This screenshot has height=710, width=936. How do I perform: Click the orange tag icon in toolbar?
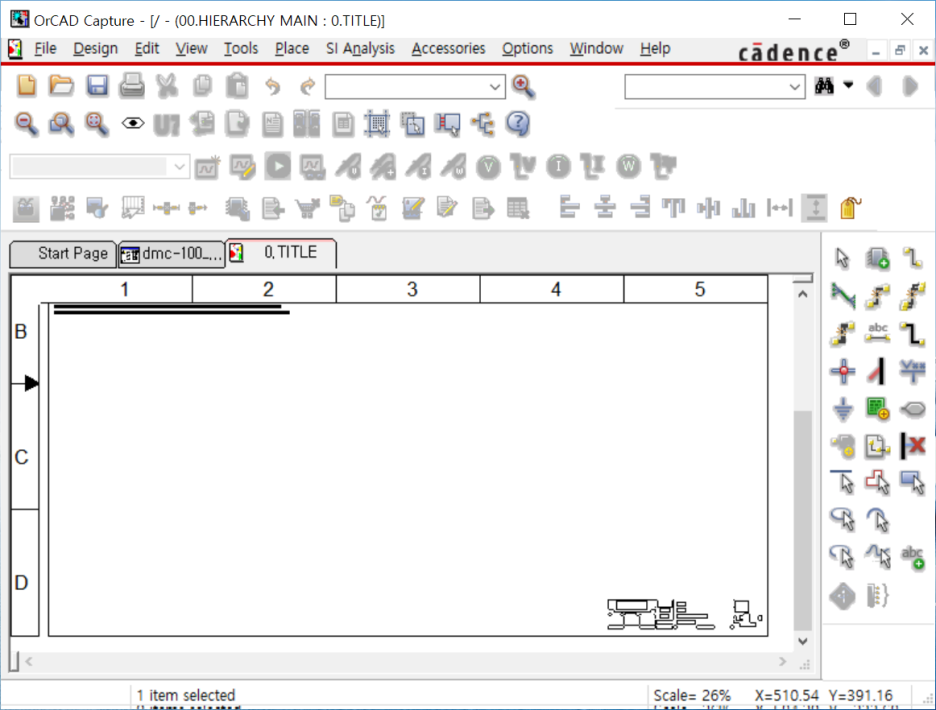(x=850, y=208)
